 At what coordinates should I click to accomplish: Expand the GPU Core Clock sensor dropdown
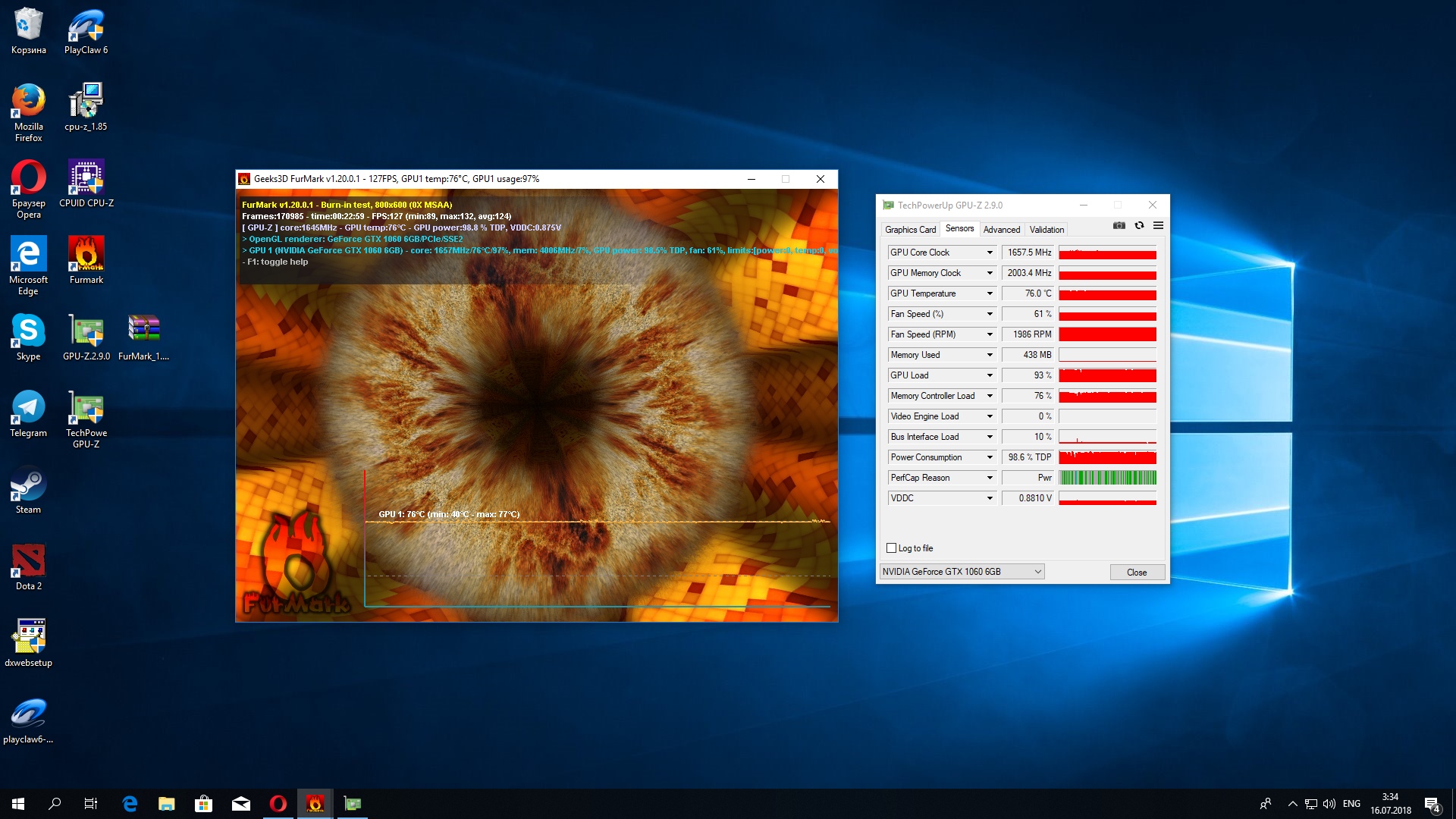click(x=990, y=253)
